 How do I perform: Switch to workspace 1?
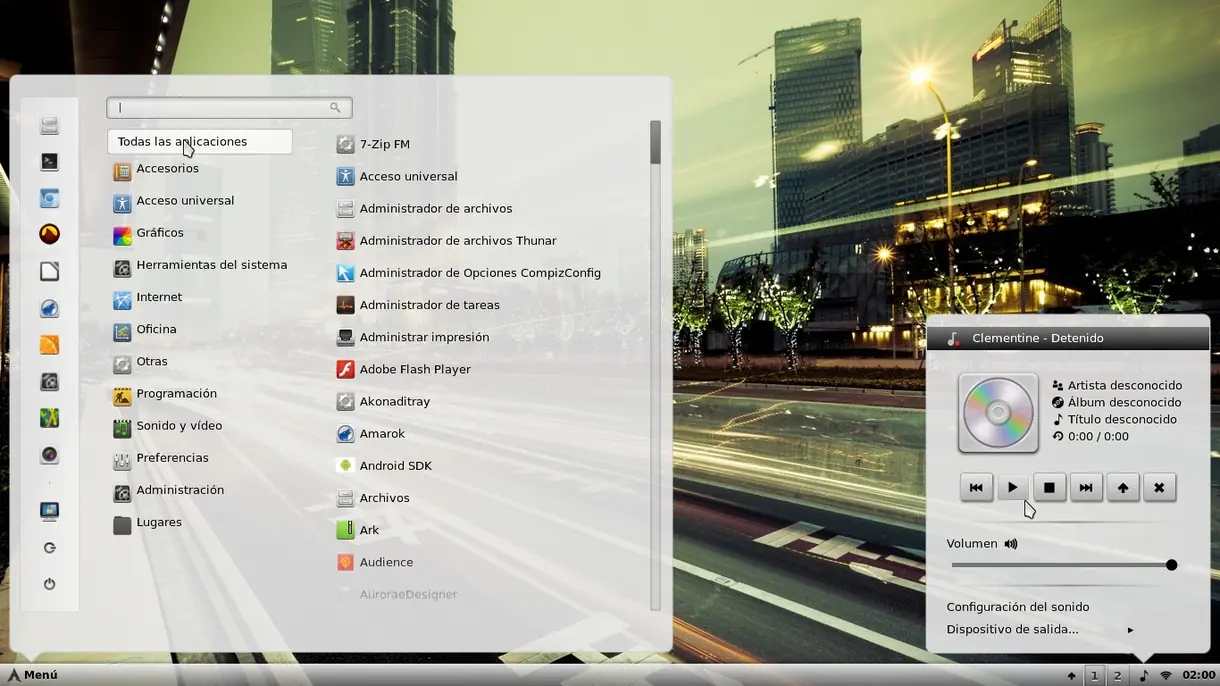tap(1094, 676)
